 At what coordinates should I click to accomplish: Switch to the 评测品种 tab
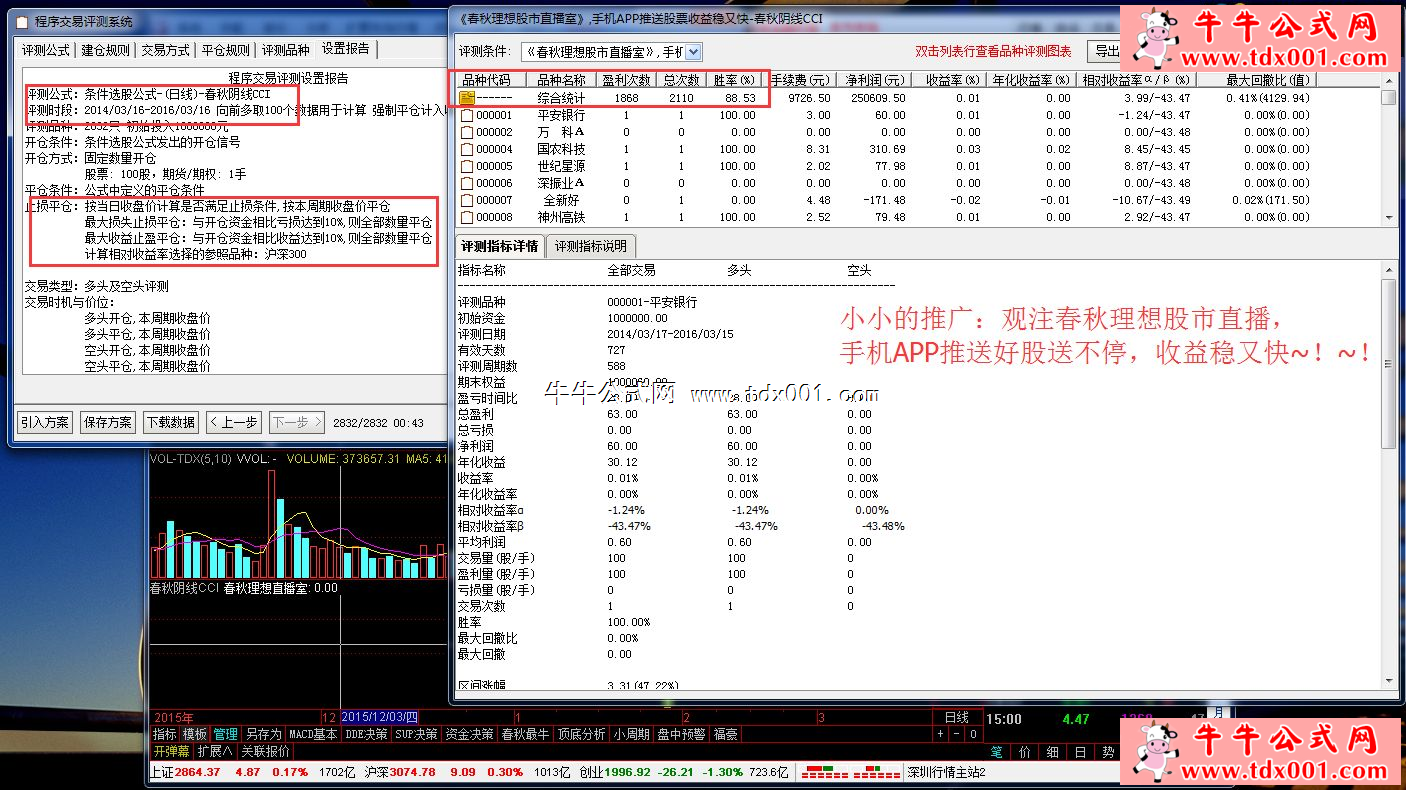pos(285,50)
